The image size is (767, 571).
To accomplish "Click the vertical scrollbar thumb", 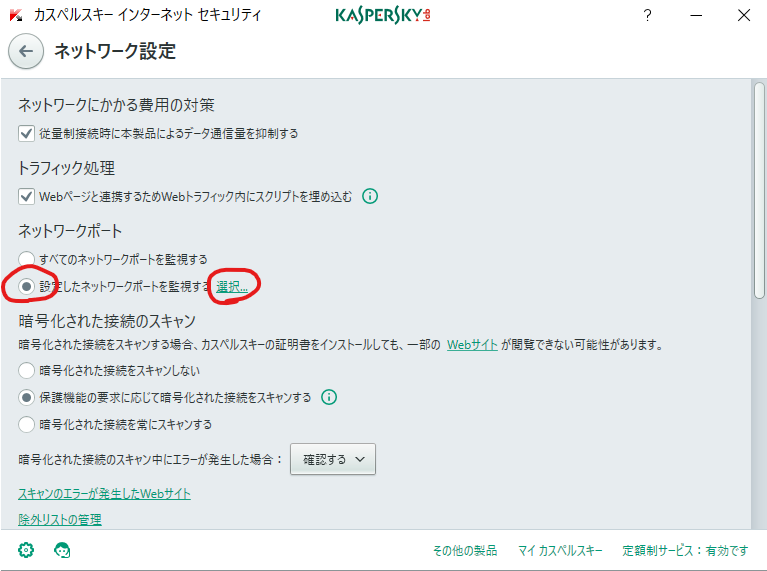I will 759,190.
